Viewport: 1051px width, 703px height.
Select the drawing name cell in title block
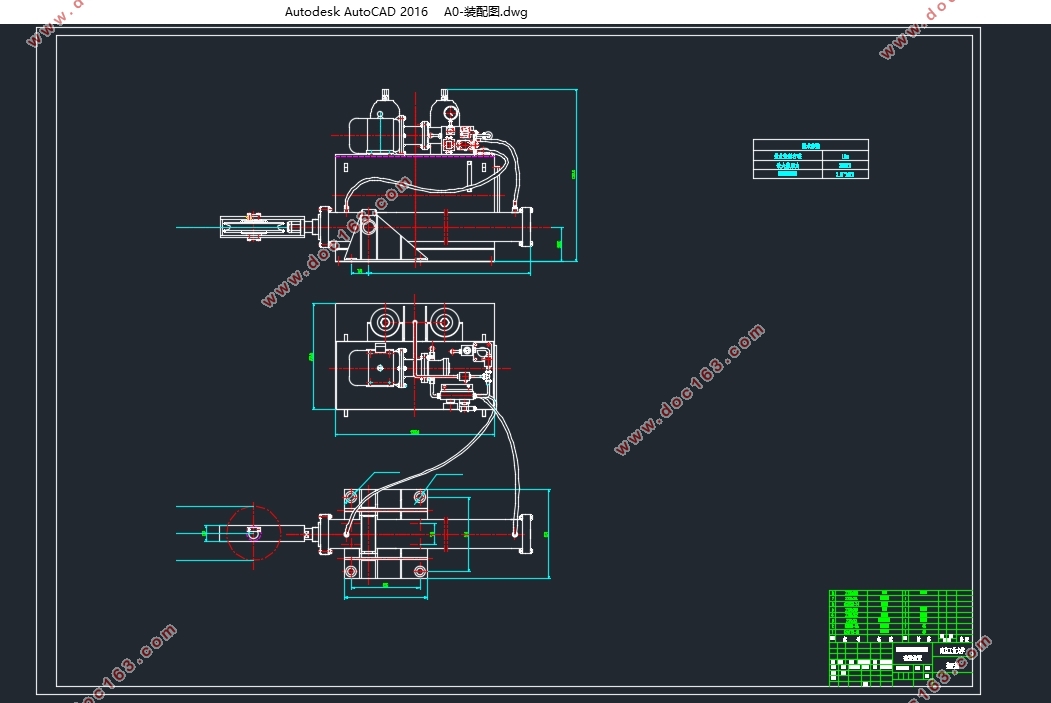[x=913, y=653]
